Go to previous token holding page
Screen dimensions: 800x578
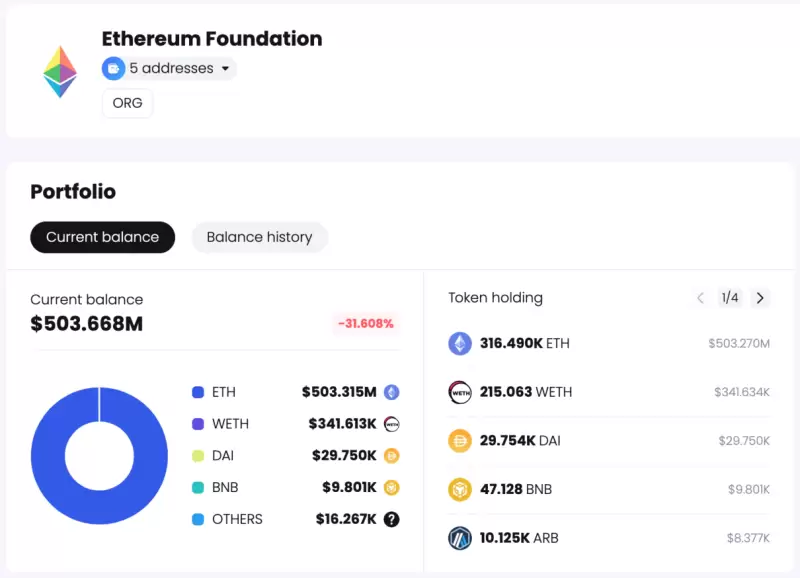[x=700, y=298]
